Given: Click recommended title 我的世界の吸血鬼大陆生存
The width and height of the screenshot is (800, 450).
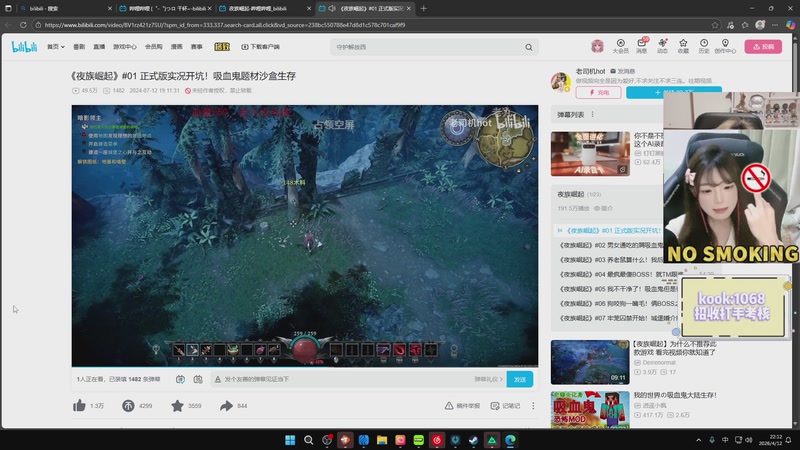Looking at the screenshot, I should 675,395.
